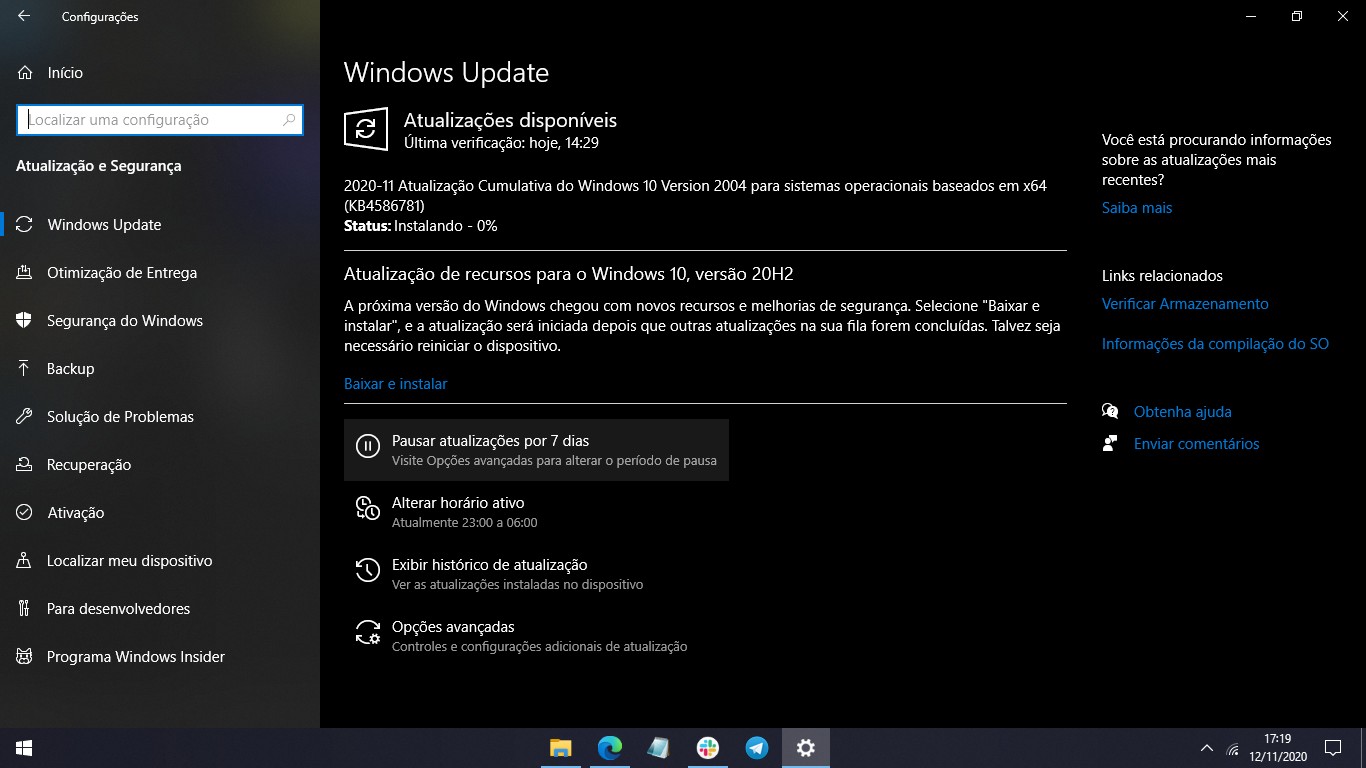
Task: Click Obtenha ajuda link
Action: coord(1182,412)
